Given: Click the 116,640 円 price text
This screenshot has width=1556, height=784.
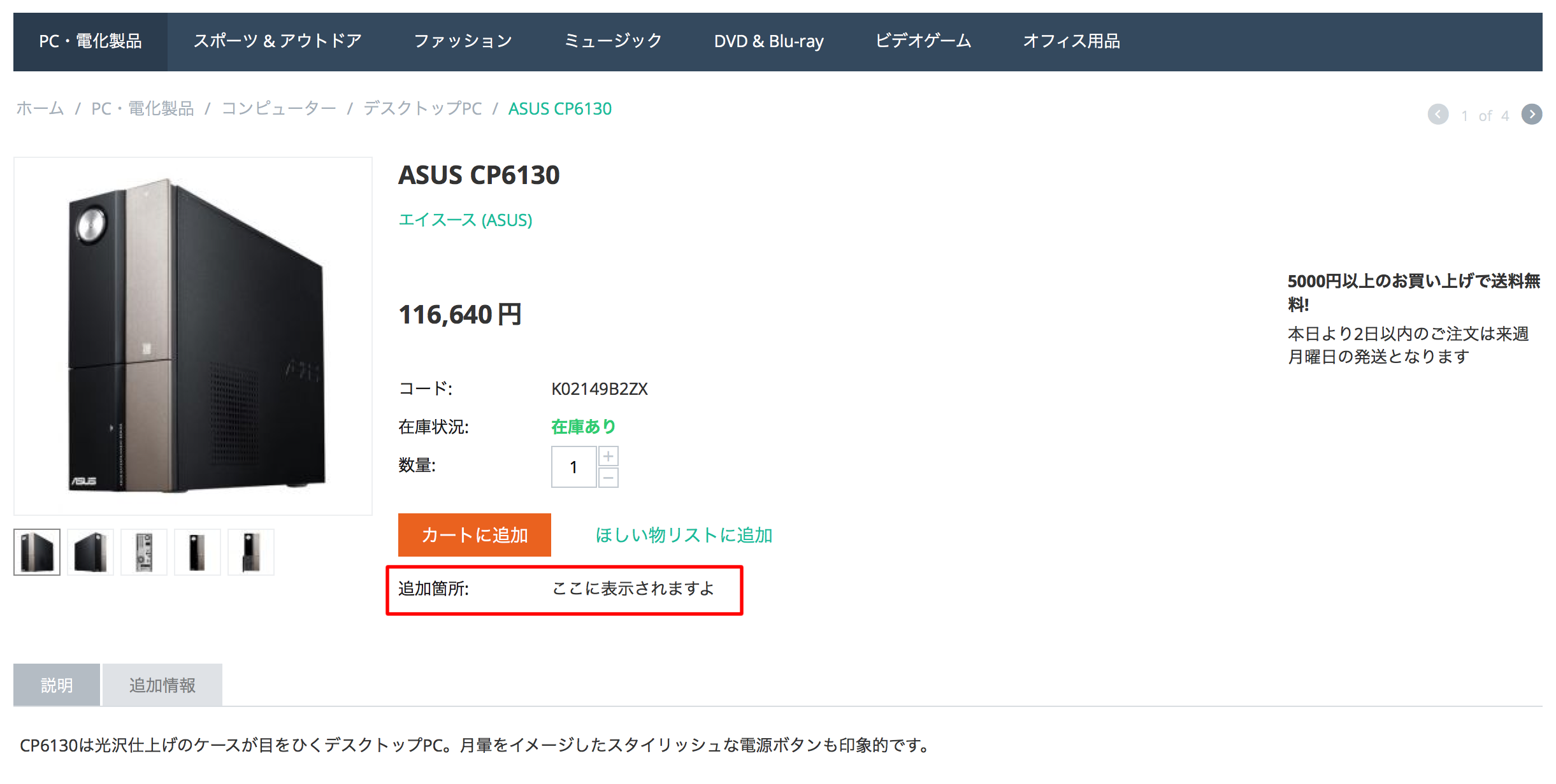Looking at the screenshot, I should click(x=460, y=315).
